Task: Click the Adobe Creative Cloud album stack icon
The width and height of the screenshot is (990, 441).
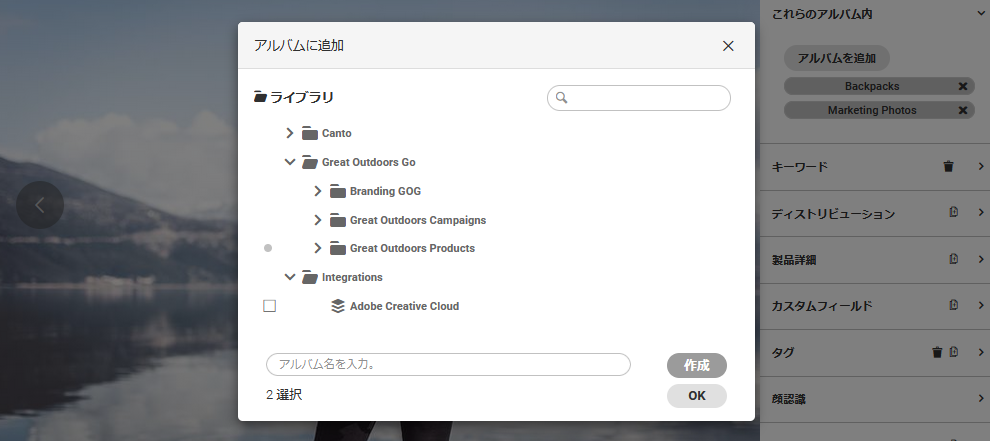Action: (338, 306)
